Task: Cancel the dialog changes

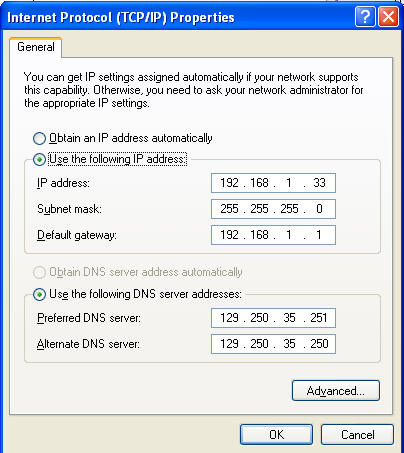Action: point(357,435)
